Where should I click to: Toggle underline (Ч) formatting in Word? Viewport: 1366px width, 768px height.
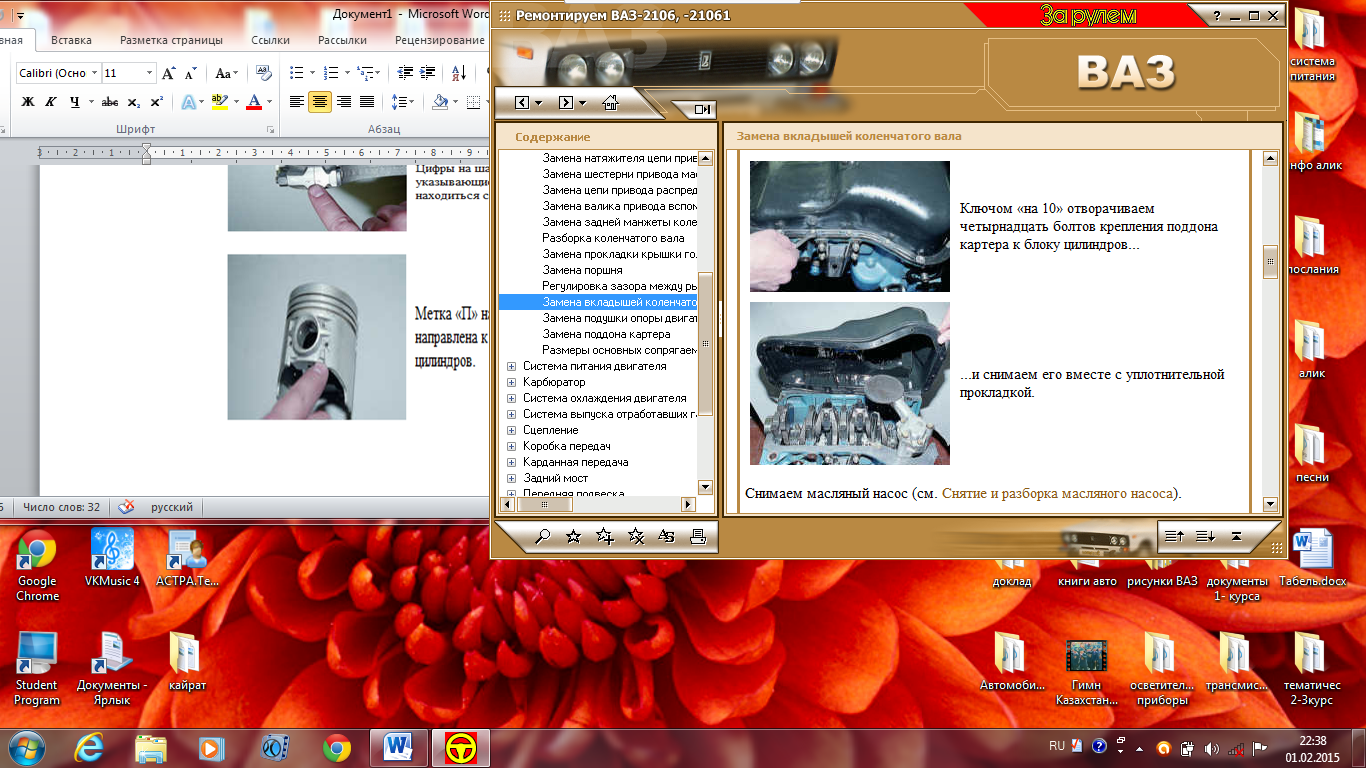coord(74,102)
